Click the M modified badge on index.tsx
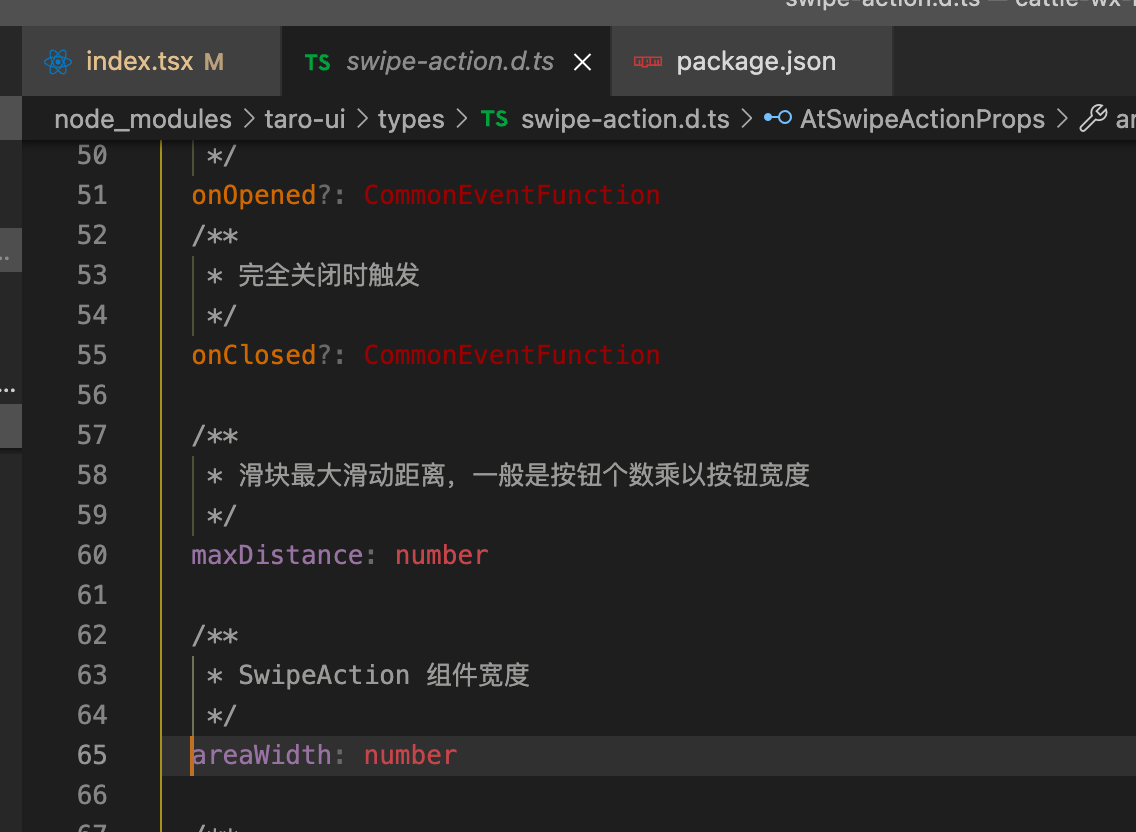Screen dimensions: 1136x832 (214, 62)
